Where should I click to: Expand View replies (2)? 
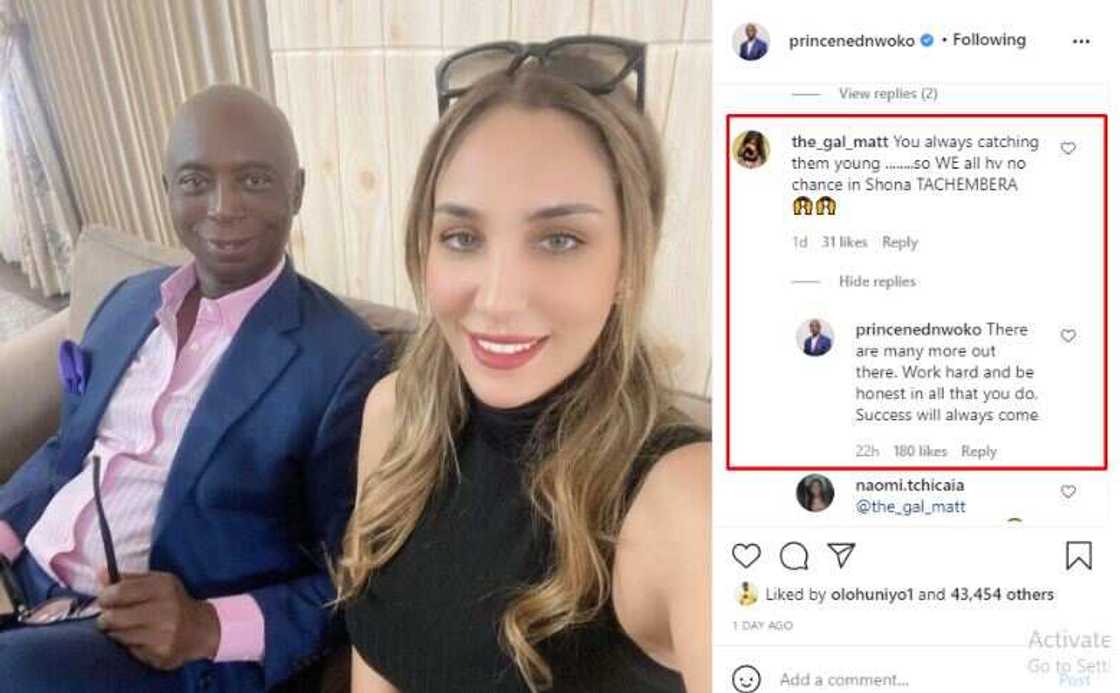(888, 94)
